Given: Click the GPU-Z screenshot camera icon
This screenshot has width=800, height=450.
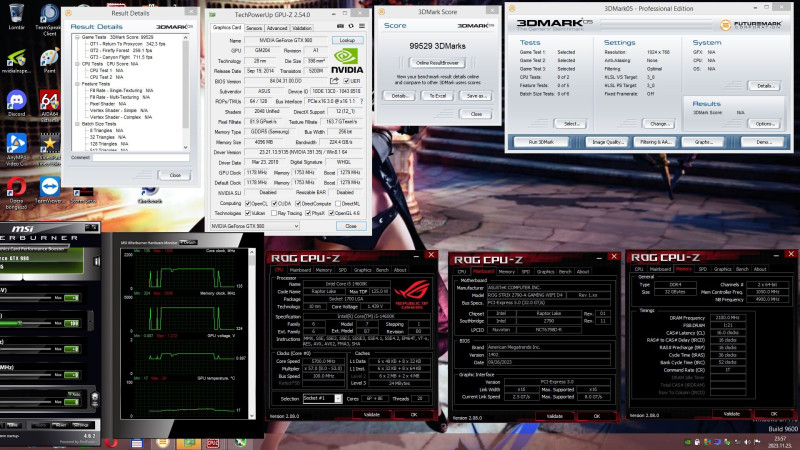Looking at the screenshot, I should pos(340,26).
